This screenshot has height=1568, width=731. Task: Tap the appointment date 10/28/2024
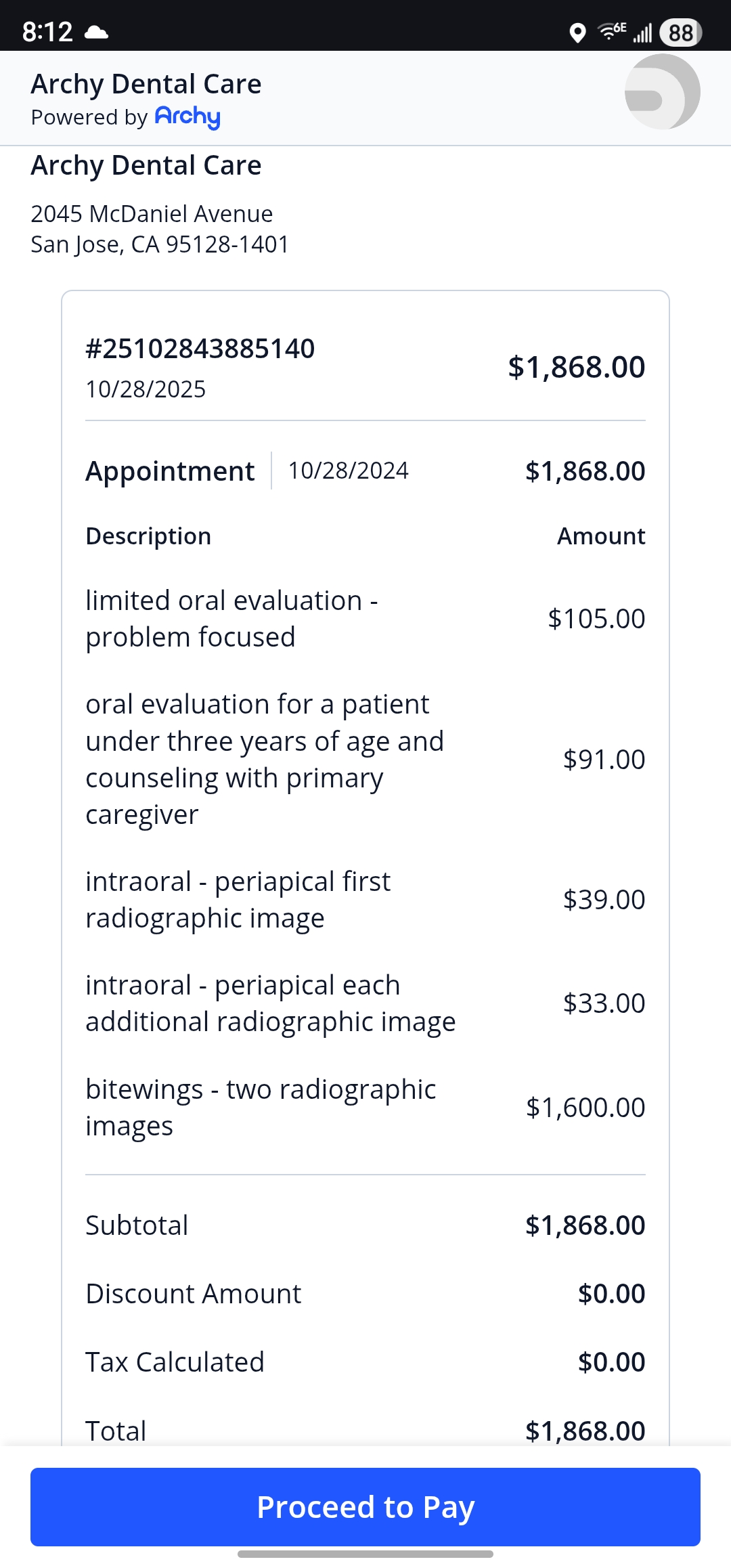tap(348, 471)
